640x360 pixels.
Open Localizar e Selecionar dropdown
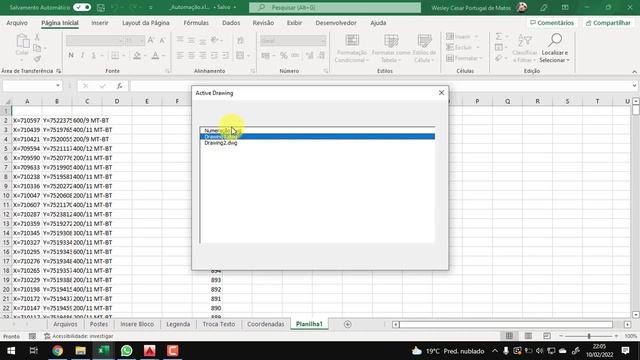[x=554, y=48]
